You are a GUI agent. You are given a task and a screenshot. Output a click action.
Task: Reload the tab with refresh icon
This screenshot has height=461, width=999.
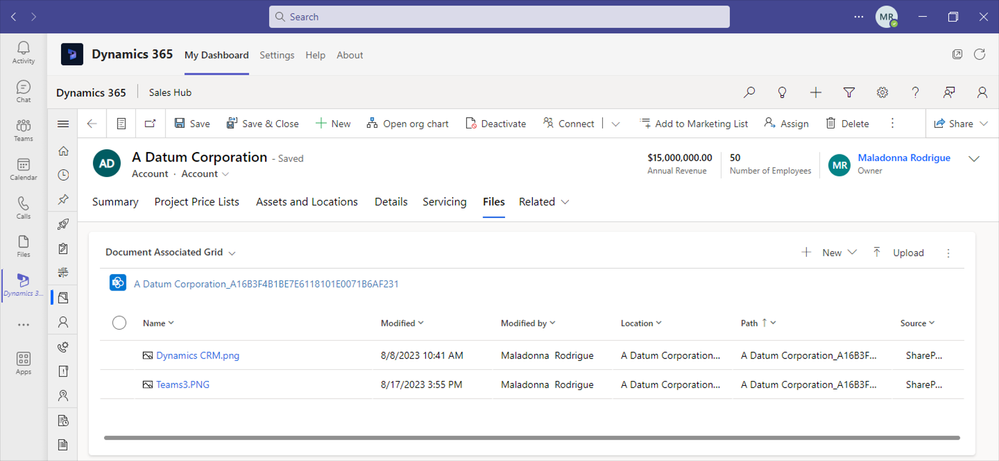point(980,55)
